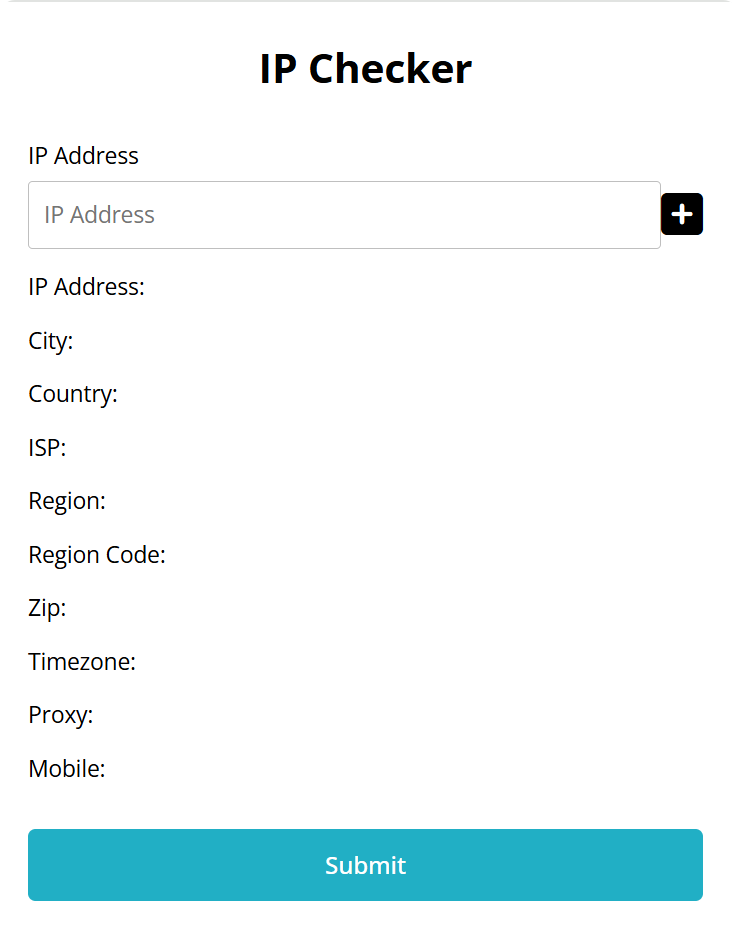Submit the IP lookup form
This screenshot has height=944, width=738.
365,865
